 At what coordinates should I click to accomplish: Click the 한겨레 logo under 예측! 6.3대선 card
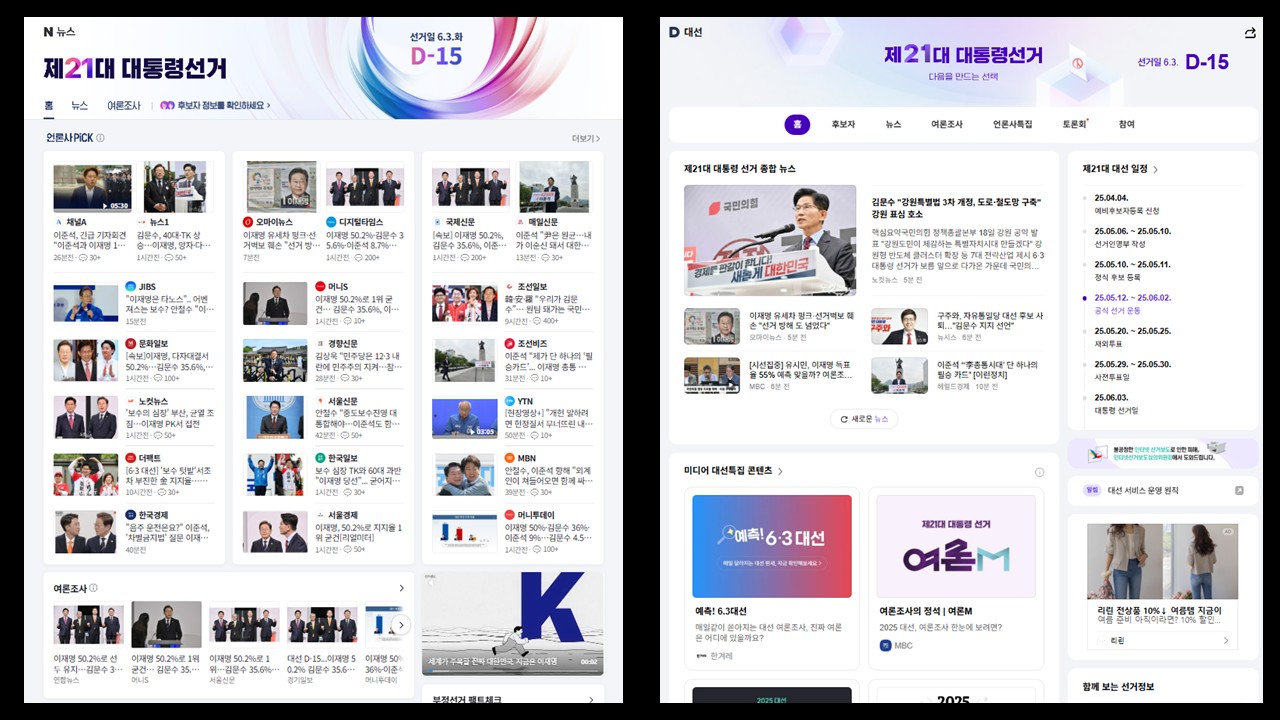point(701,656)
